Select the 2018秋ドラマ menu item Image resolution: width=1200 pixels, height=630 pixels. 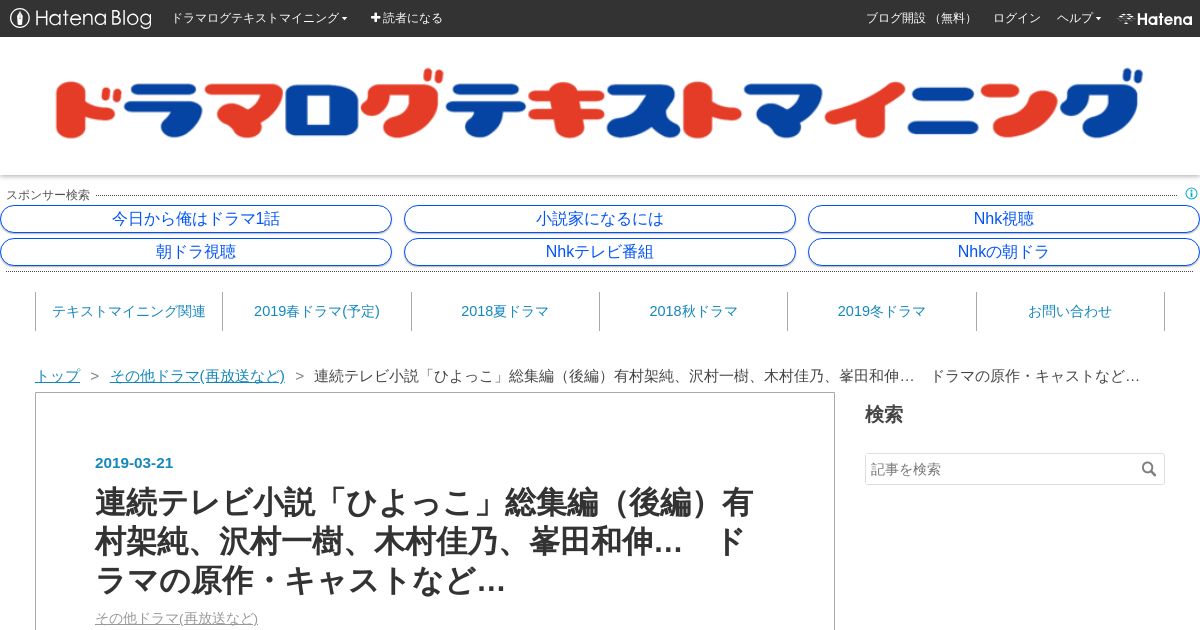693,311
